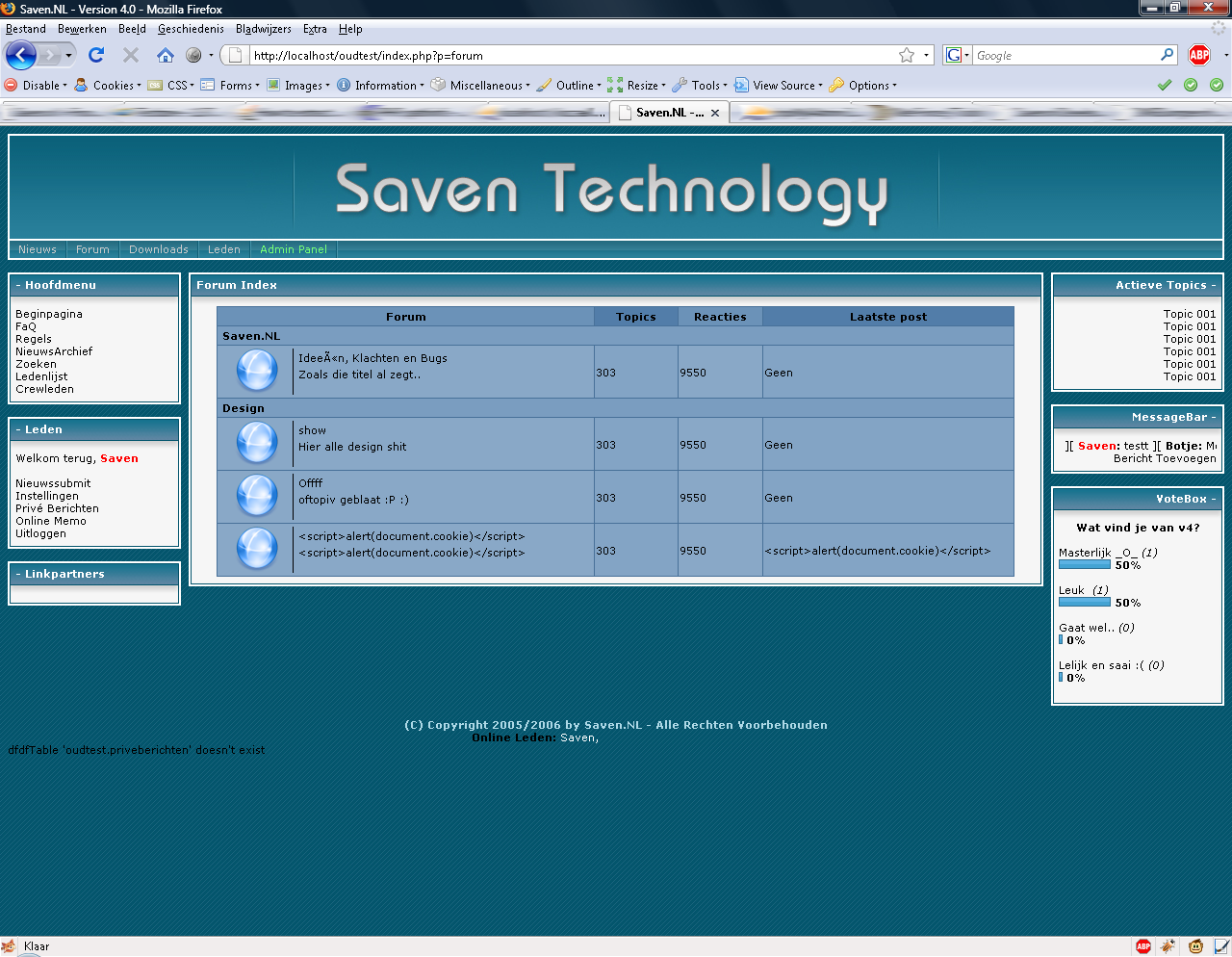Image resolution: width=1232 pixels, height=957 pixels.
Task: Open the Tools toolbar menu
Action: pyautogui.click(x=700, y=85)
